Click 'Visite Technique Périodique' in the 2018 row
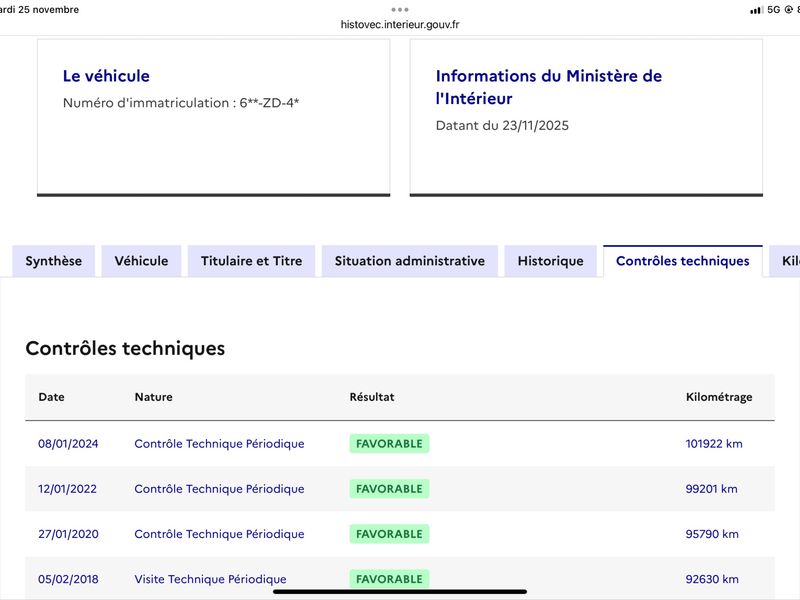Viewport: 800px width, 600px height. [210, 579]
